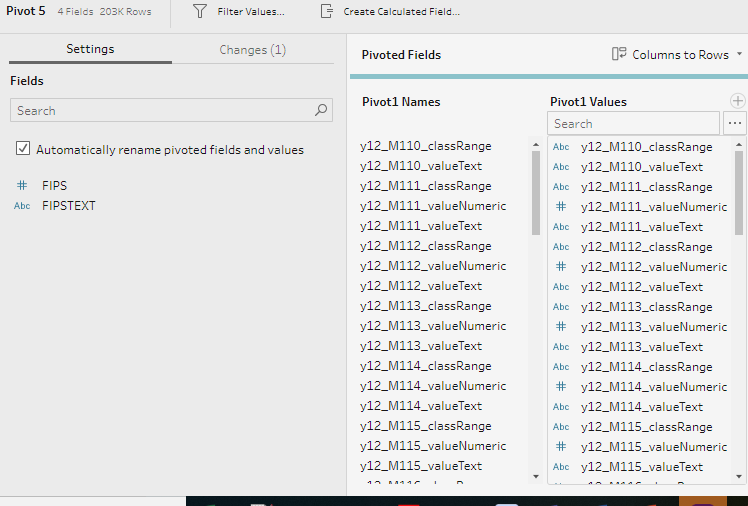Click the Create Calculated Field icon
748x506 pixels.
click(x=327, y=11)
